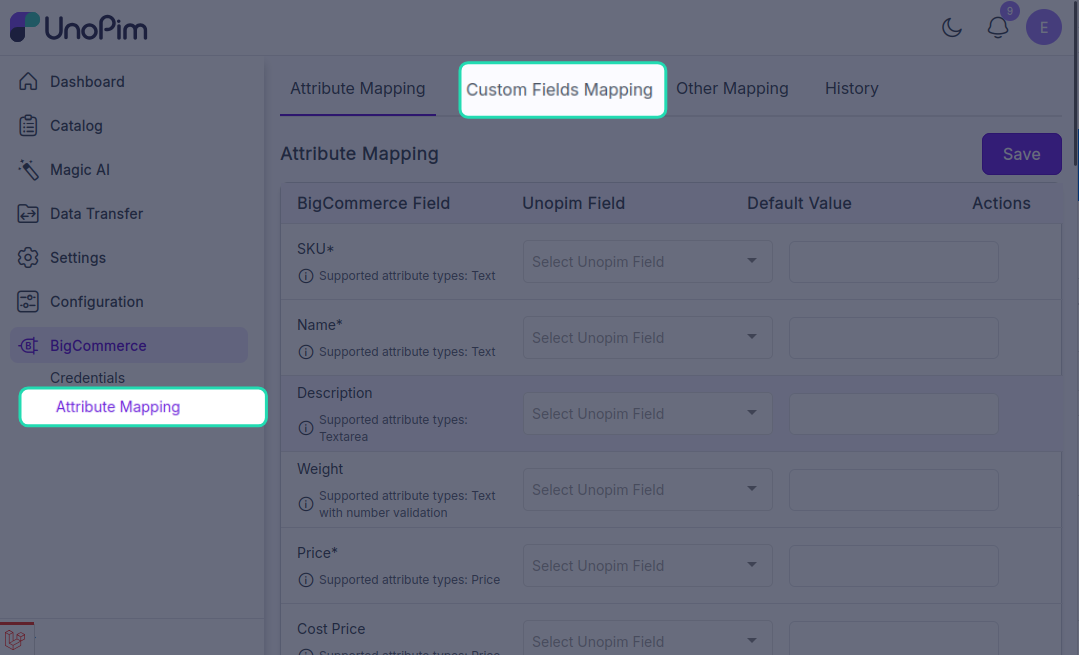Click the Unopim Field column header
The height and width of the screenshot is (655, 1079).
tap(573, 203)
